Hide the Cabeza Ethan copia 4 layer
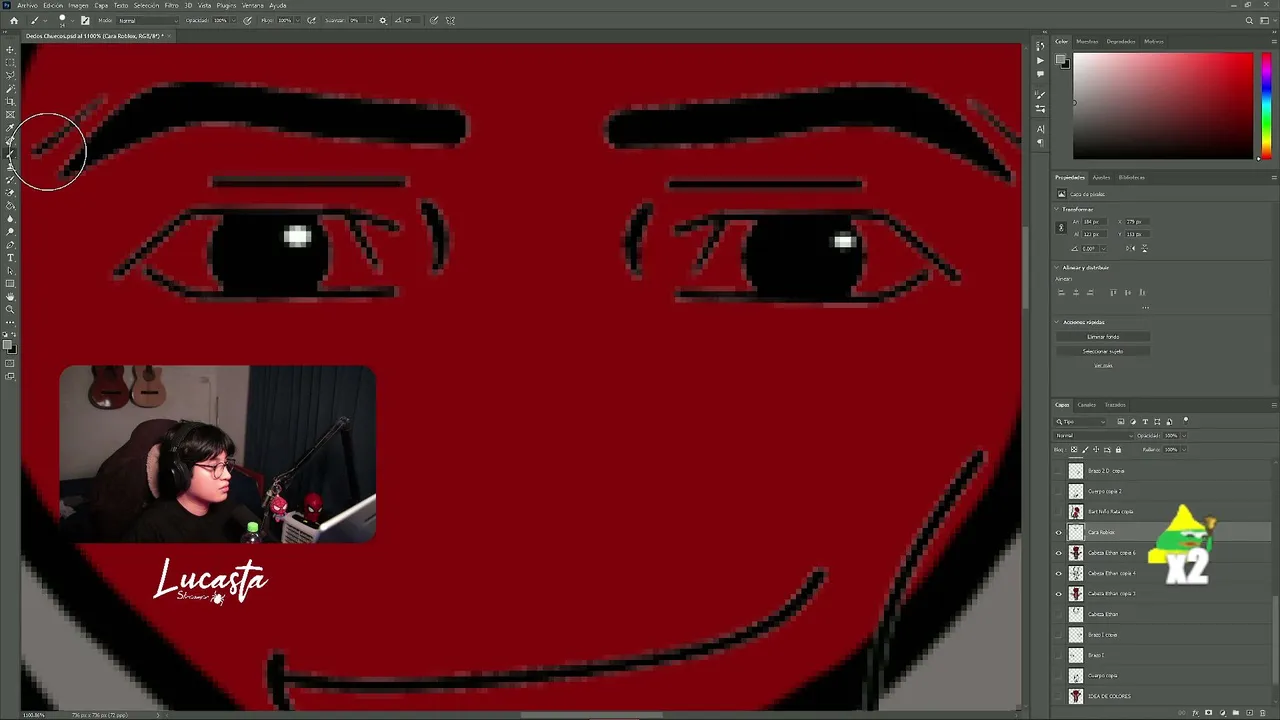1280x720 pixels. [1059, 573]
